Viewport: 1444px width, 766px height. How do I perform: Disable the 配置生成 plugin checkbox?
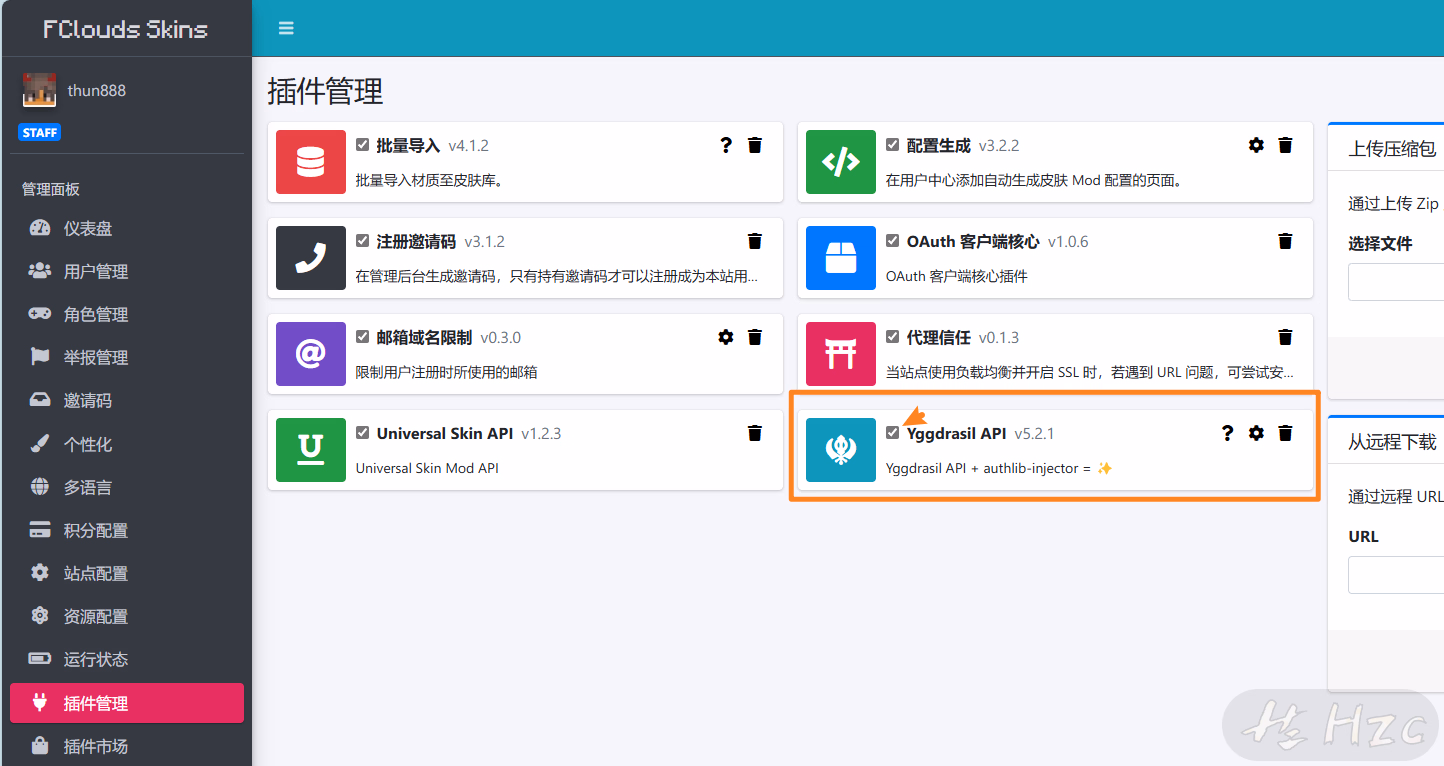(x=893, y=145)
